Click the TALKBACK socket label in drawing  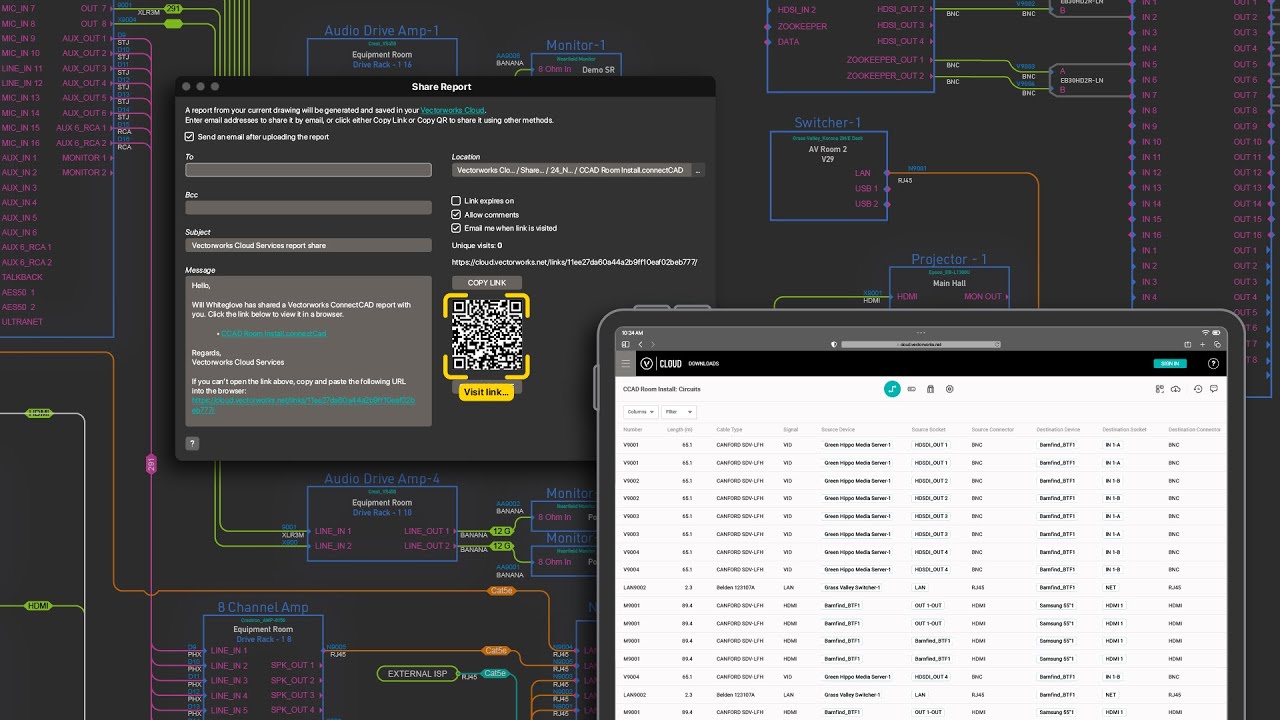[x=22, y=277]
